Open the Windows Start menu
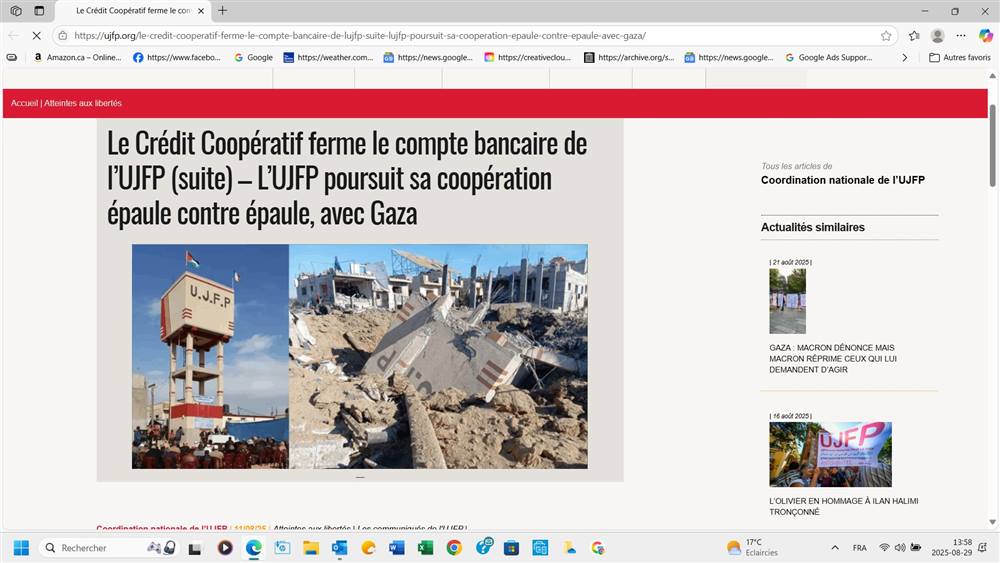 click(x=21, y=548)
